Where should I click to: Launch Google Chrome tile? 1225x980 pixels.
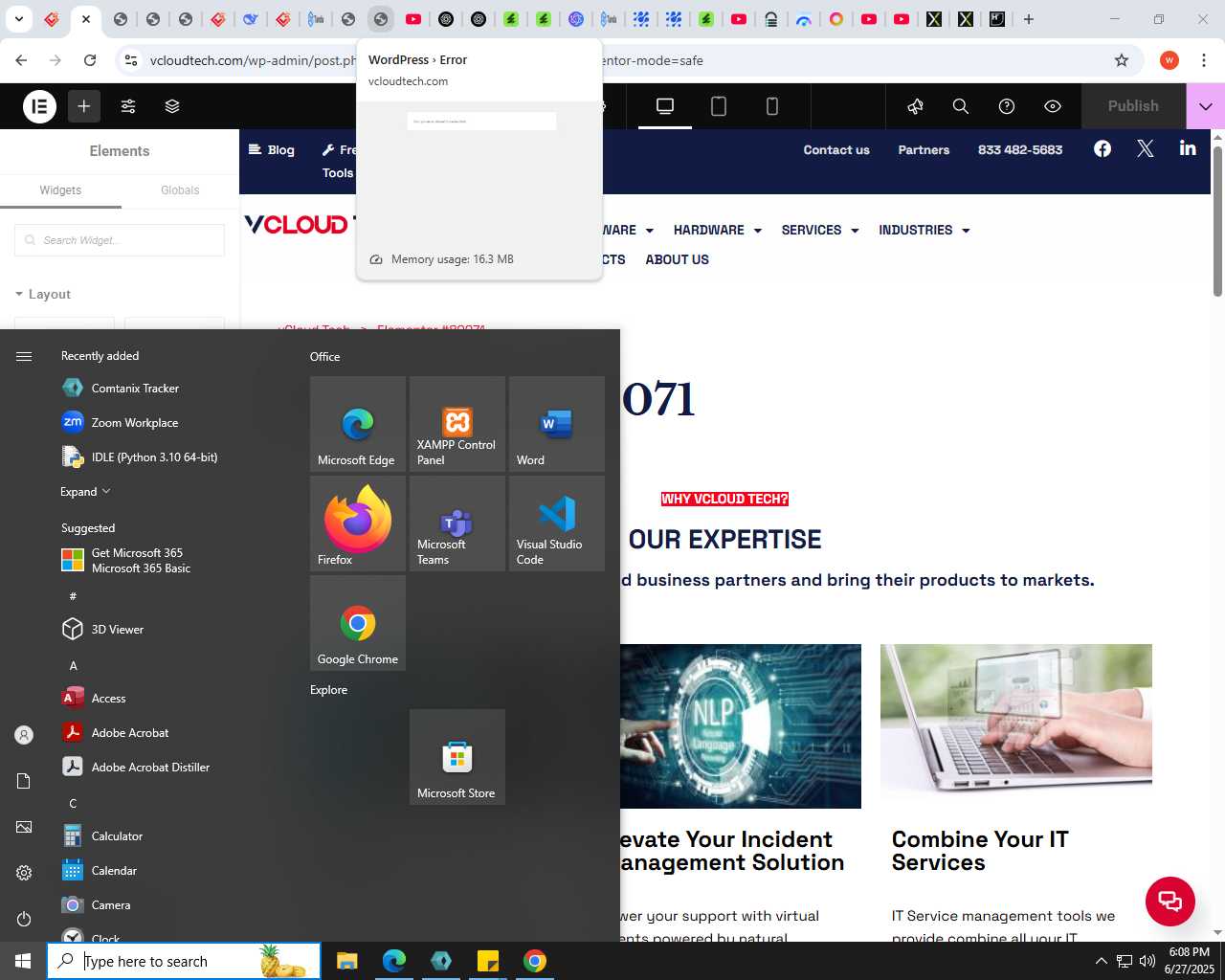click(358, 623)
